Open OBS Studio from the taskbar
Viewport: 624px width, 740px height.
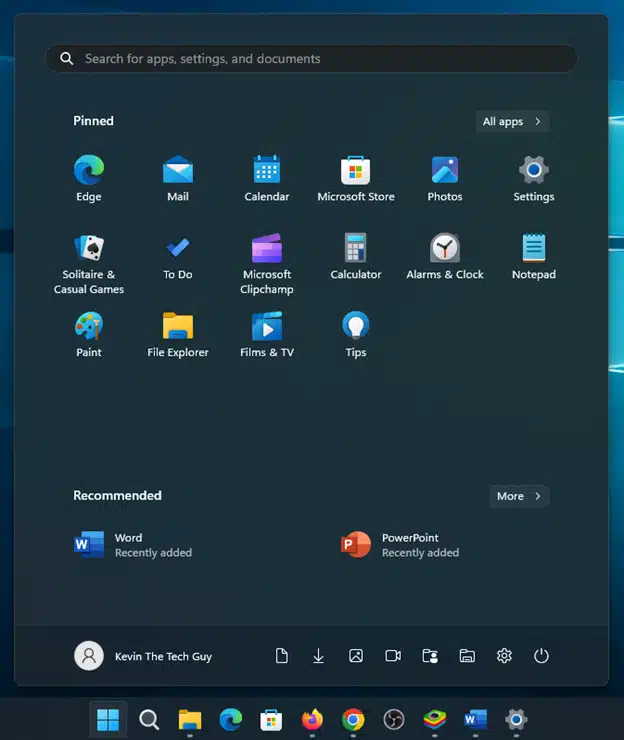[394, 720]
